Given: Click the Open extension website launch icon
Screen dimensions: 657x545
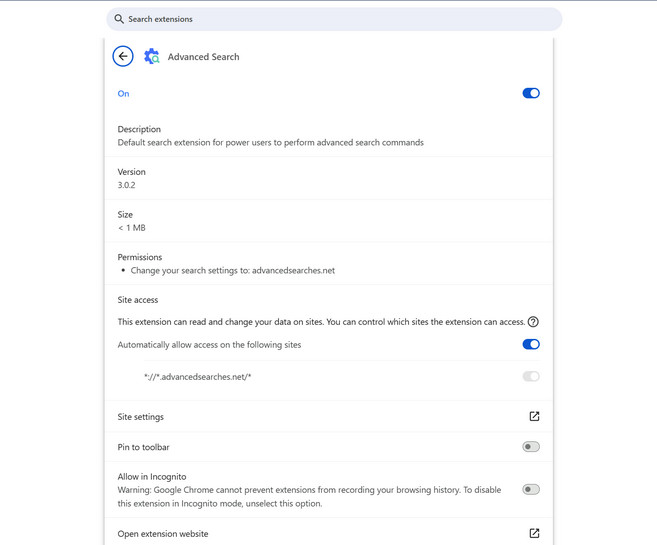Looking at the screenshot, I should [x=534, y=533].
